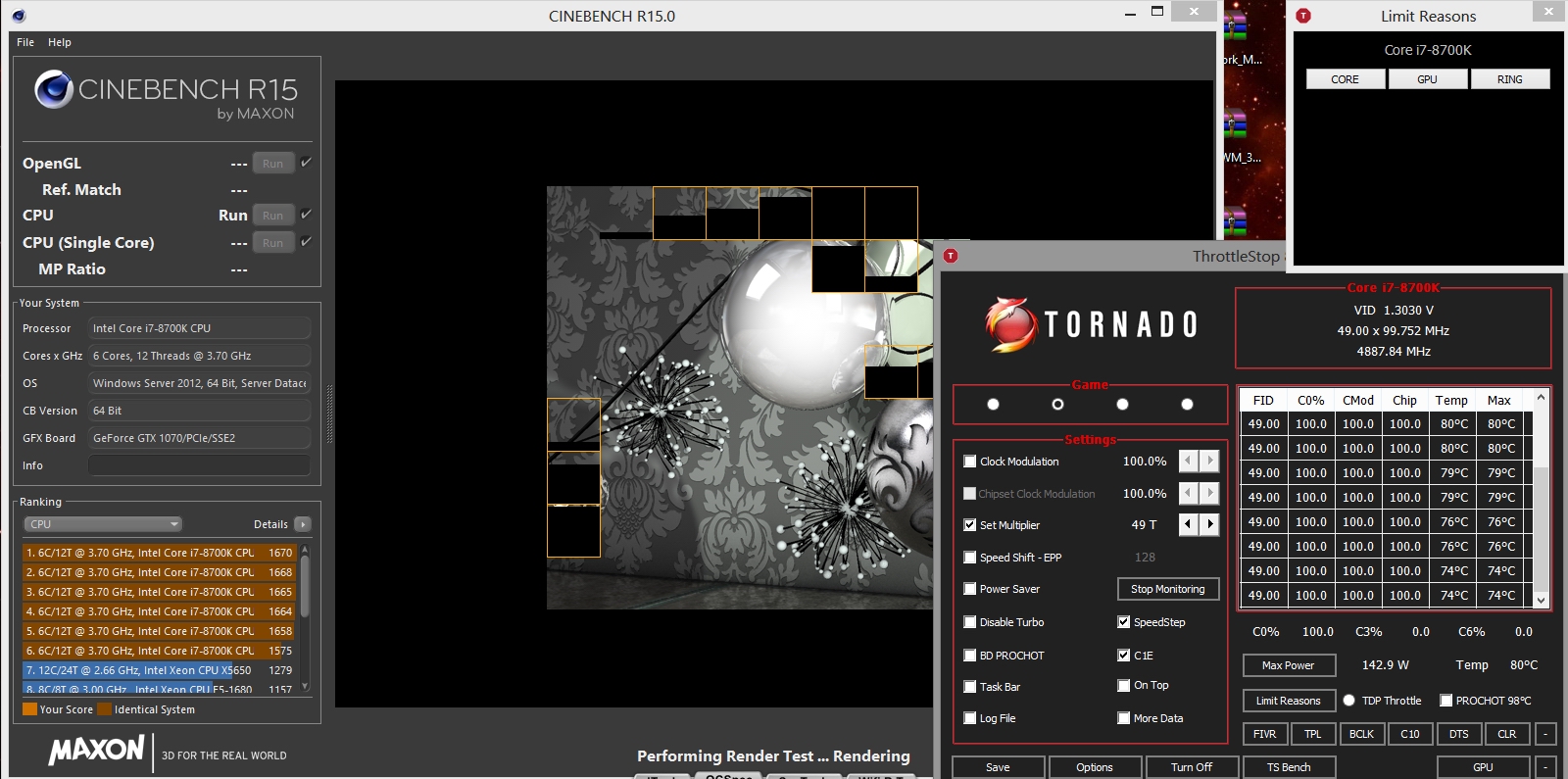
Task: Uncheck the SpeedStep checkbox
Action: pos(1124,622)
